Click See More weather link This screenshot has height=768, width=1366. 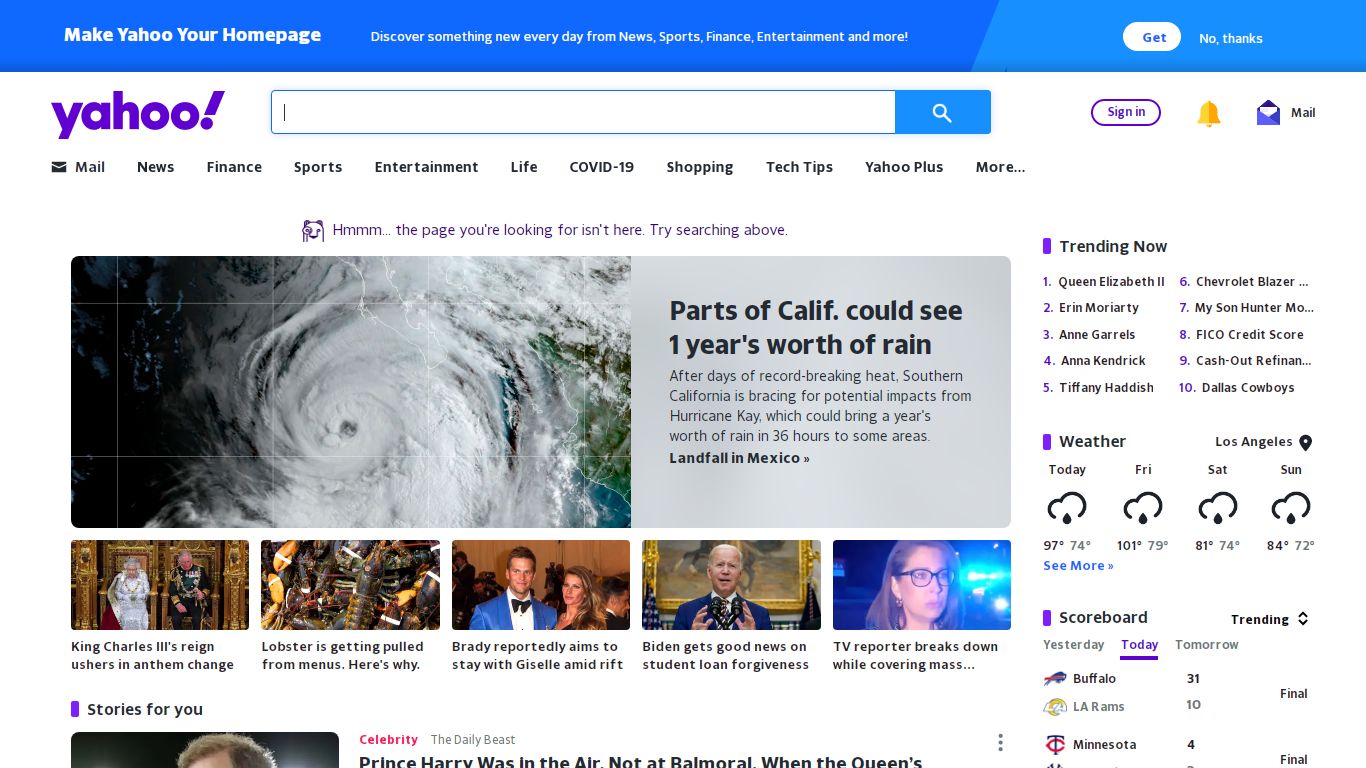coord(1078,566)
